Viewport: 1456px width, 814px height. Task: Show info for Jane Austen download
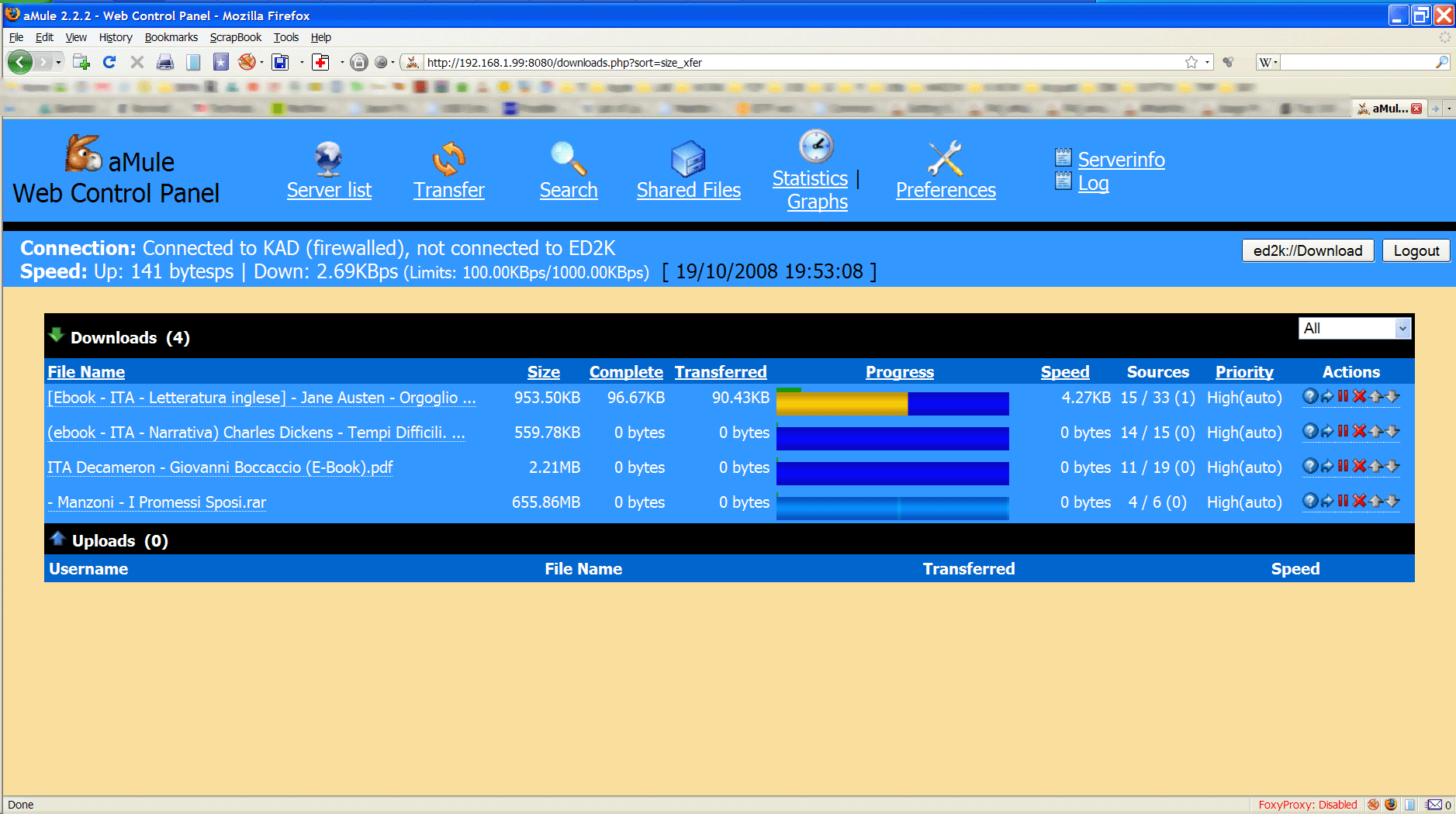tap(1310, 396)
